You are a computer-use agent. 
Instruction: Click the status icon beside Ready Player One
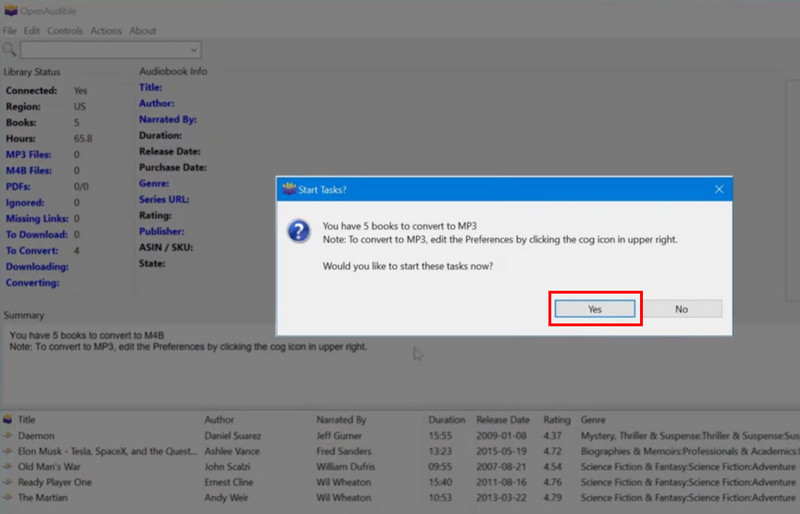[x=8, y=482]
